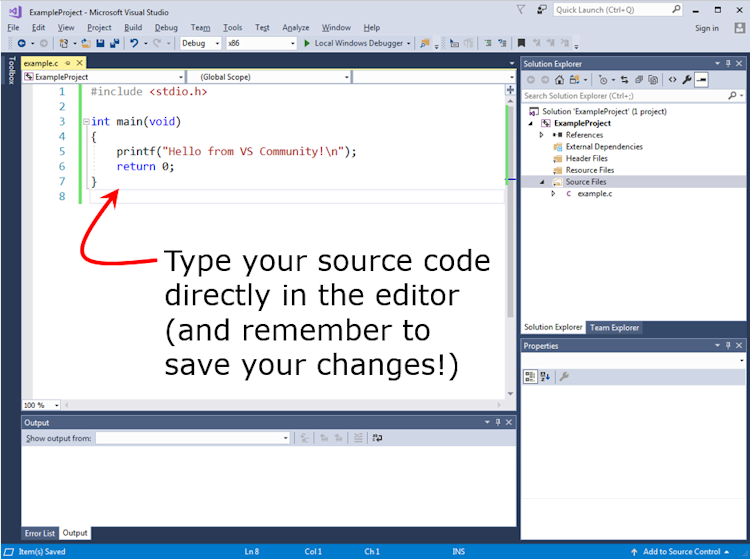Undo the last action
This screenshot has height=559, width=750.
(134, 43)
